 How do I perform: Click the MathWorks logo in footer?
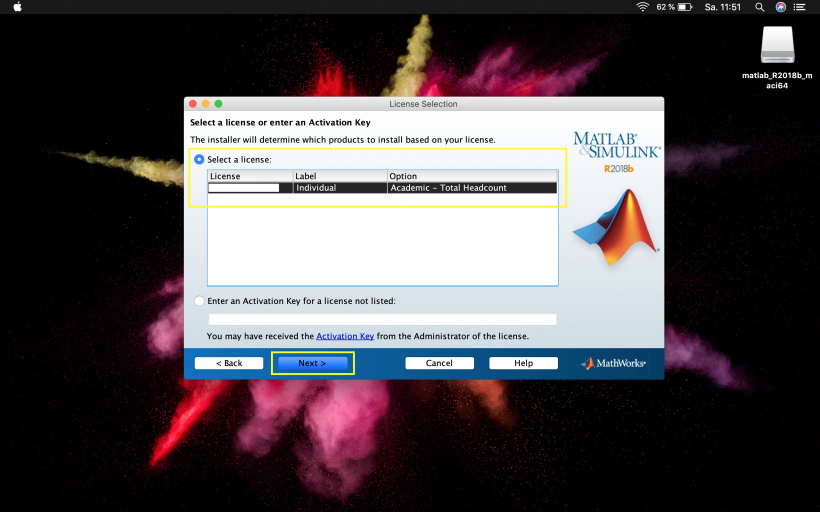point(614,363)
